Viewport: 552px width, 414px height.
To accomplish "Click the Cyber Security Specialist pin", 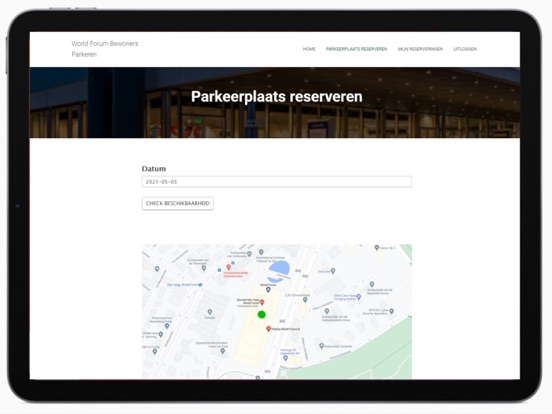I will 391,311.
